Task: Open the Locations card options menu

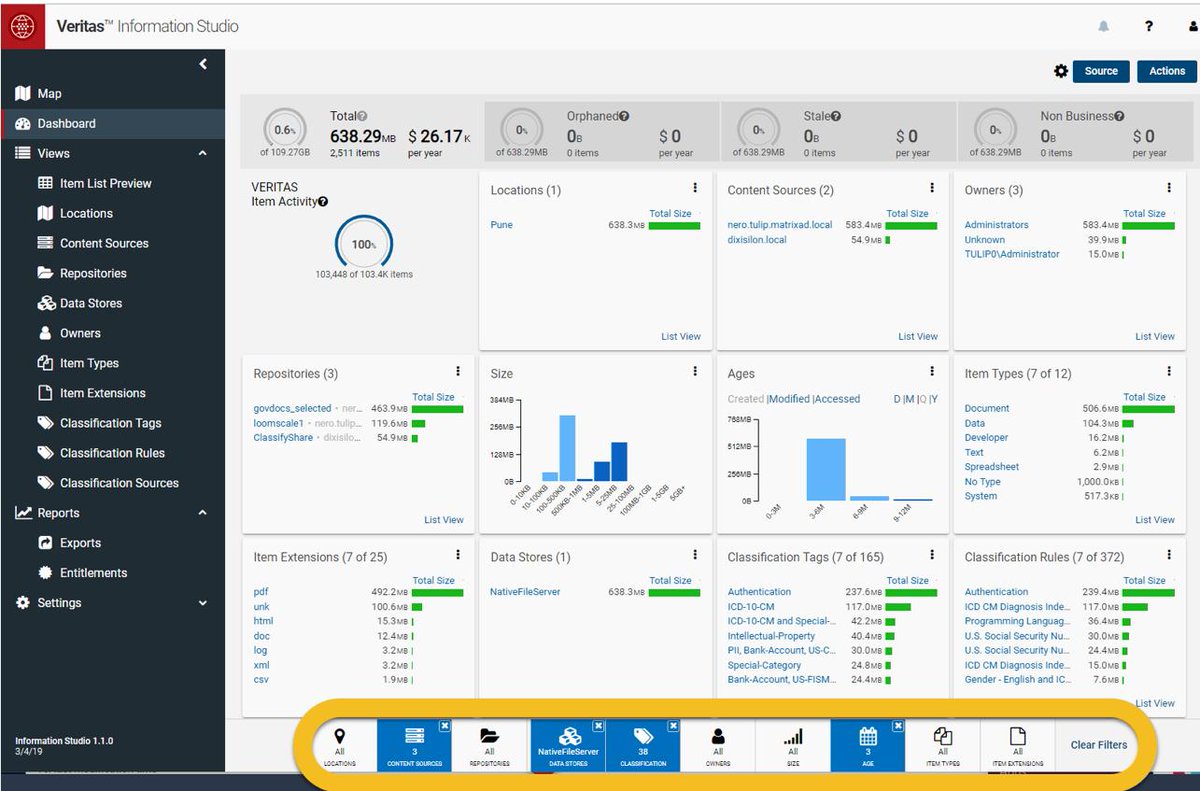Action: pyautogui.click(x=695, y=188)
